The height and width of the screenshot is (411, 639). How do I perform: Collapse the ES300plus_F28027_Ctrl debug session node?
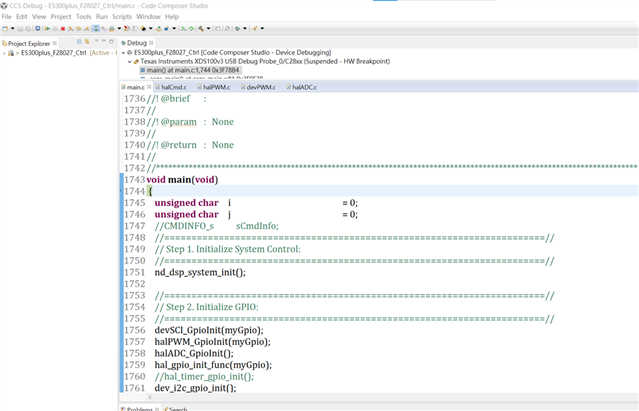pyautogui.click(x=125, y=52)
